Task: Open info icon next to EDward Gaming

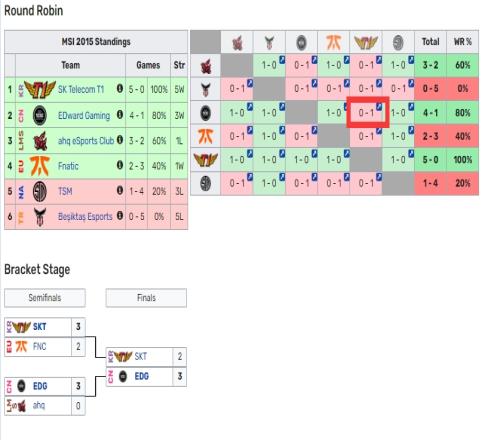Action: 120,115
